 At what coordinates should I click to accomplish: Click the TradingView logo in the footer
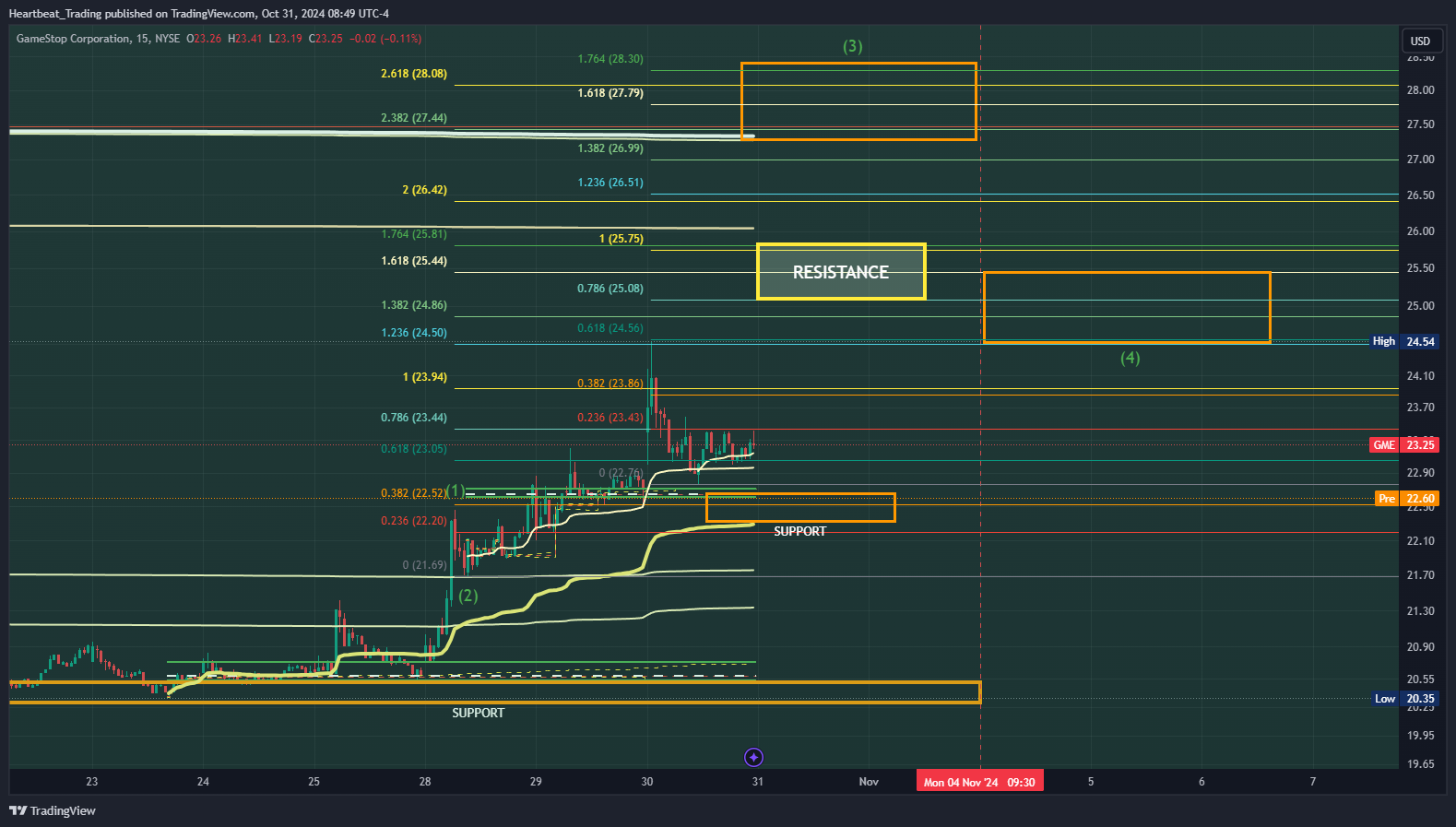[53, 810]
